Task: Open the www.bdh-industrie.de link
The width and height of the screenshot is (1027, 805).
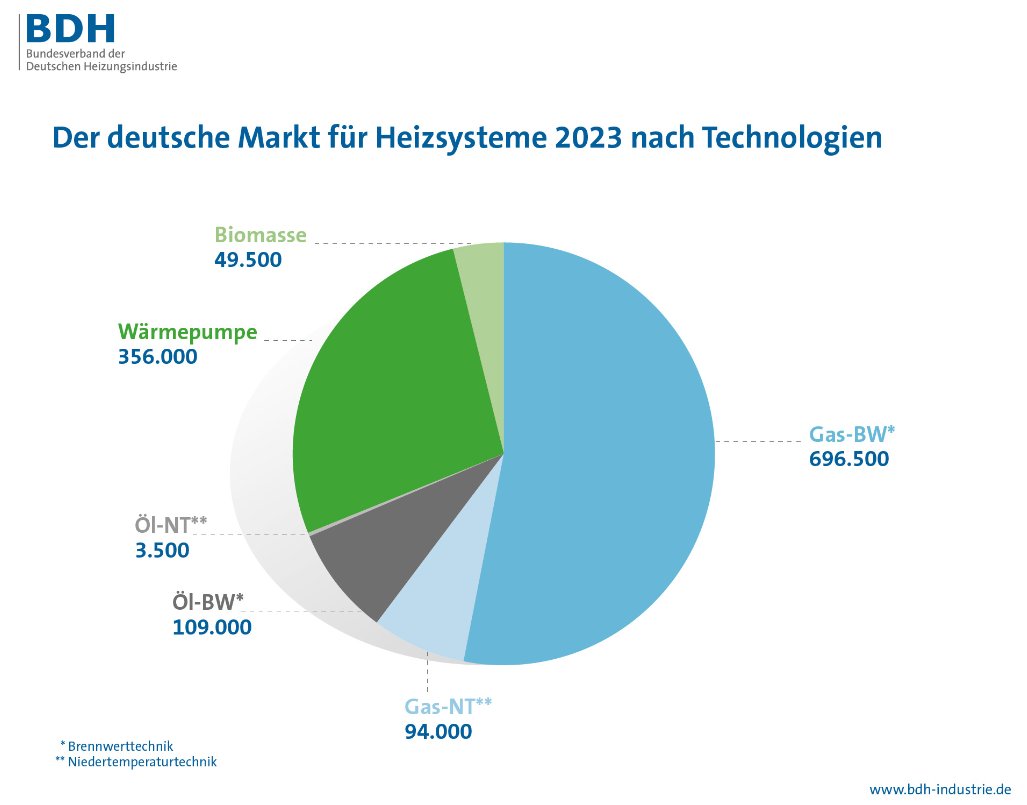Action: click(x=941, y=789)
